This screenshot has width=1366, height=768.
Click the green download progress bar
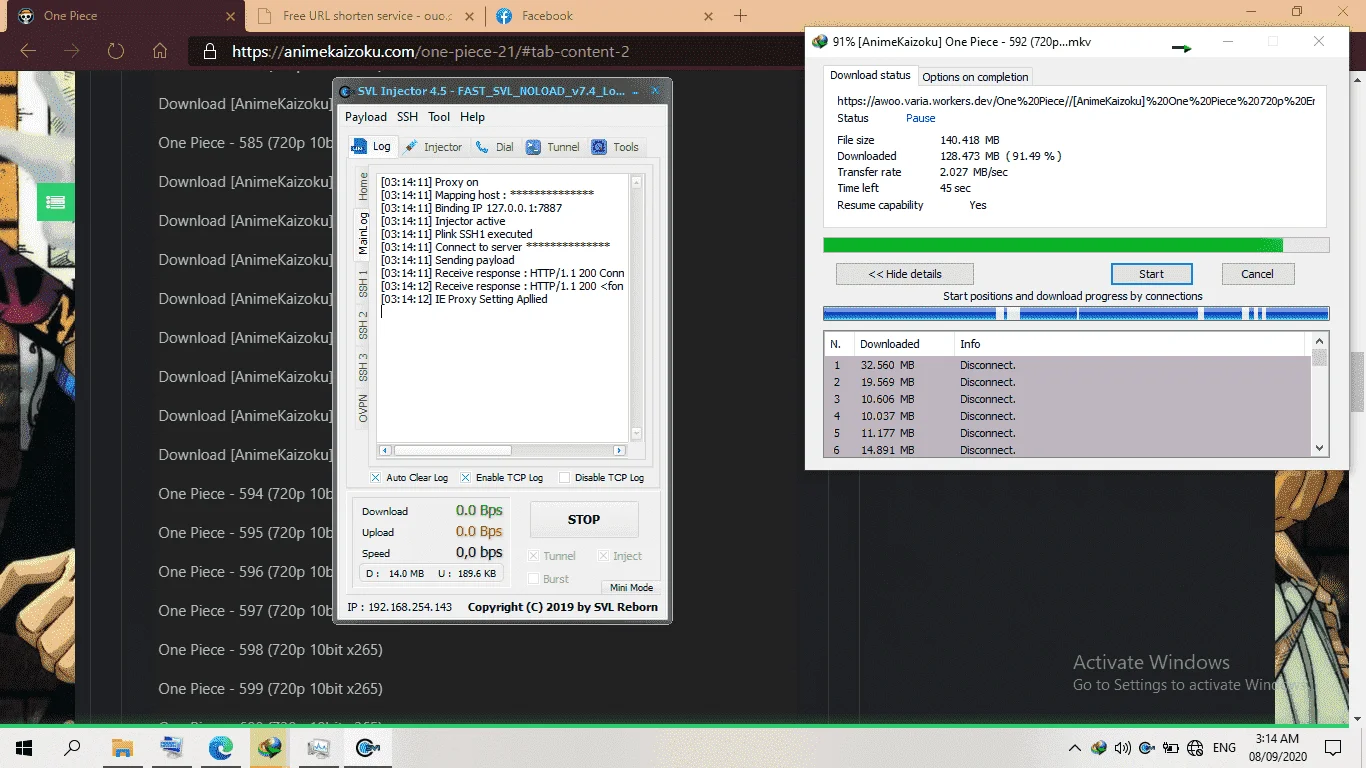[x=1076, y=245]
